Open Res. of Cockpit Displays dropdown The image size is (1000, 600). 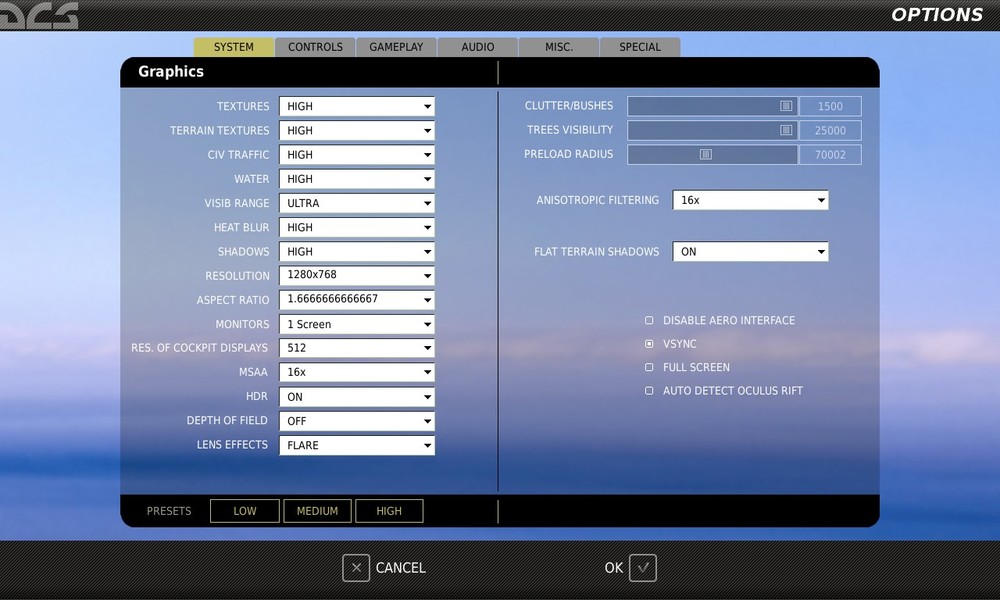coord(357,348)
